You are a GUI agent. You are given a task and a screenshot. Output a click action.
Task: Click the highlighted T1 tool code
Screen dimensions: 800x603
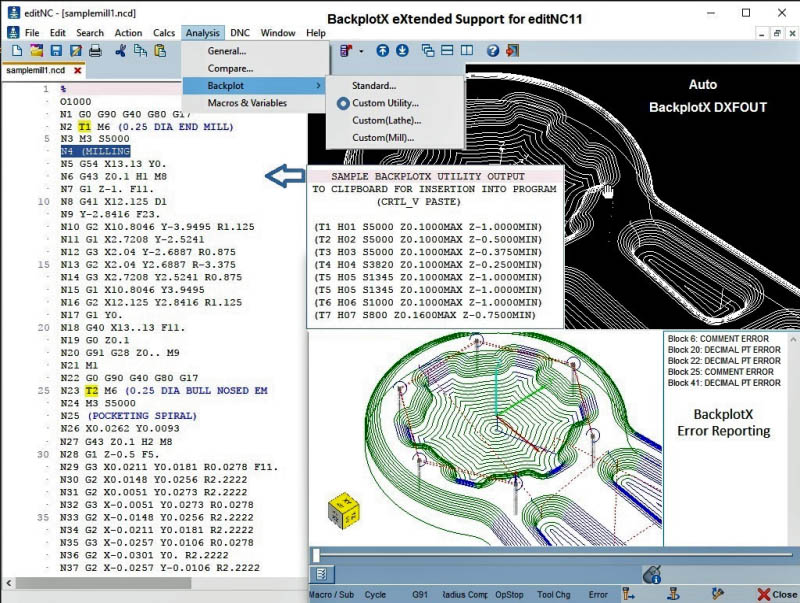(x=85, y=127)
